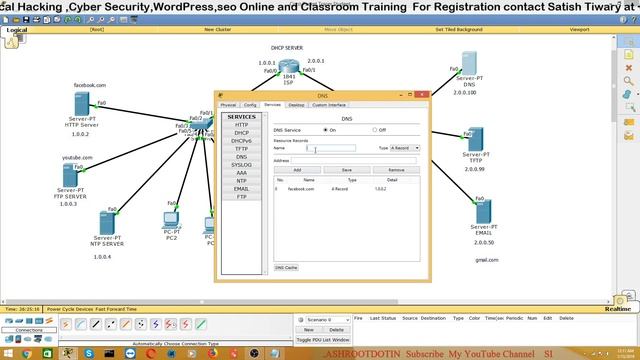This screenshot has height=360, width=640.
Task: Choose the copper straight-through cable
Action: coord(96,324)
